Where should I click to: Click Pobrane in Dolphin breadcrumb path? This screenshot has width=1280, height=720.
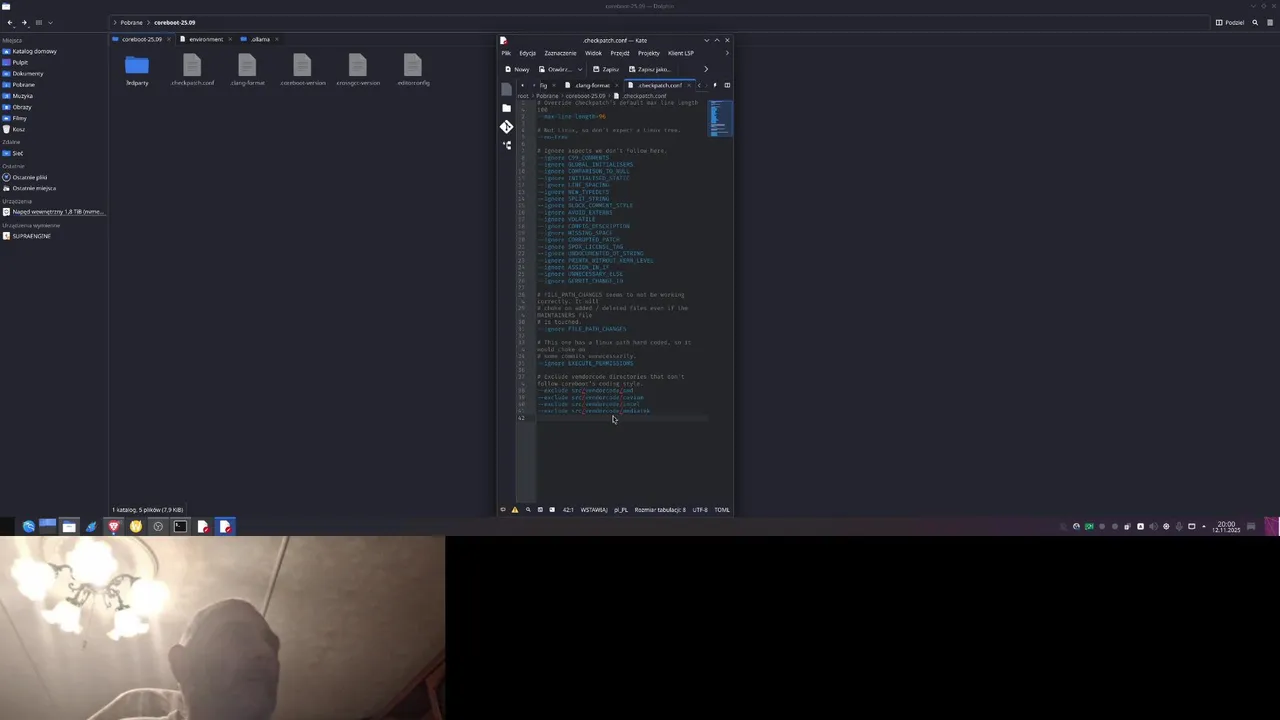(131, 22)
